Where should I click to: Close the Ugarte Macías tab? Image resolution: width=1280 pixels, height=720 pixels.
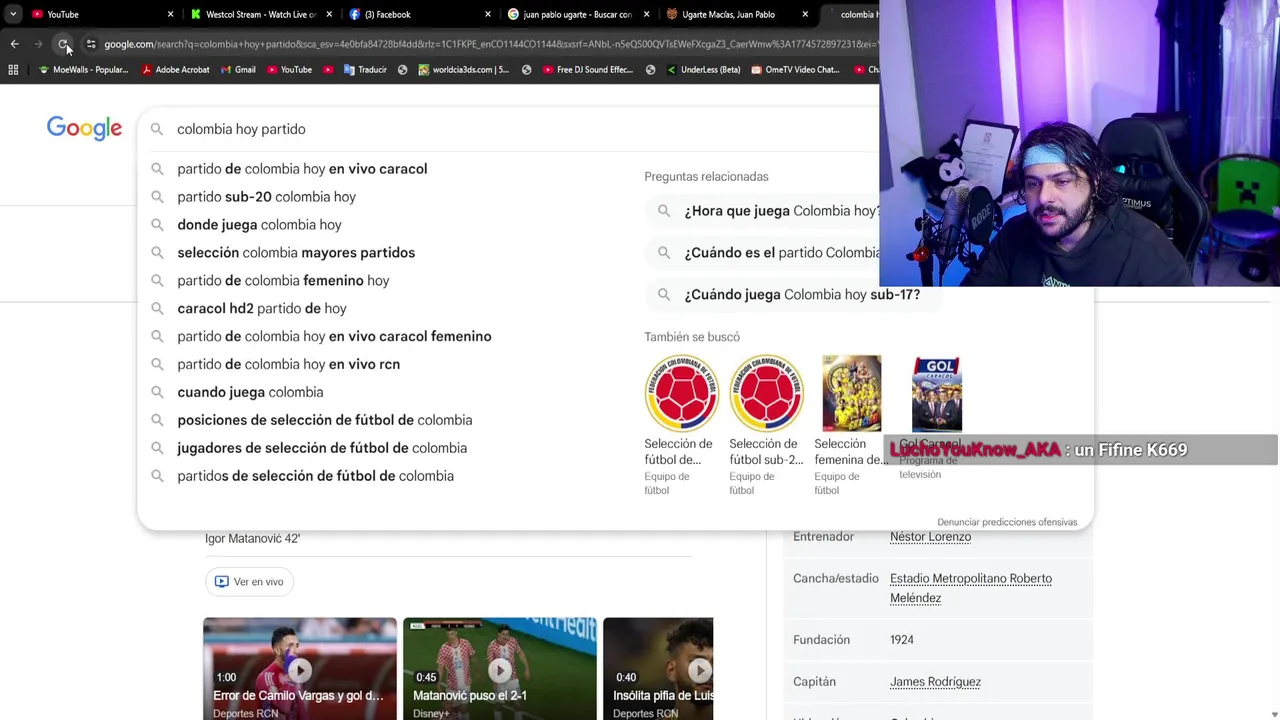[805, 14]
